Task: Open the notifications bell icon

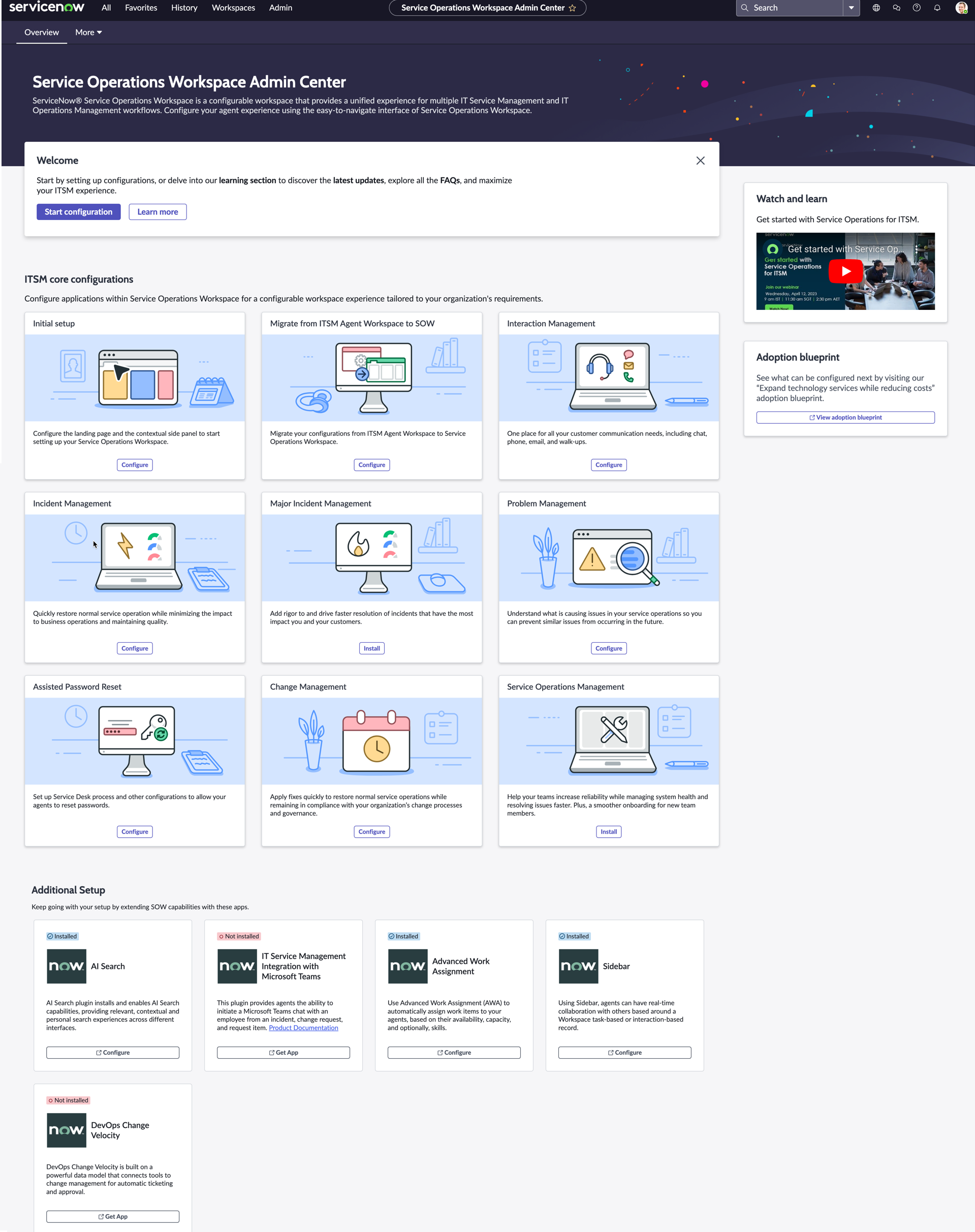Action: tap(937, 8)
